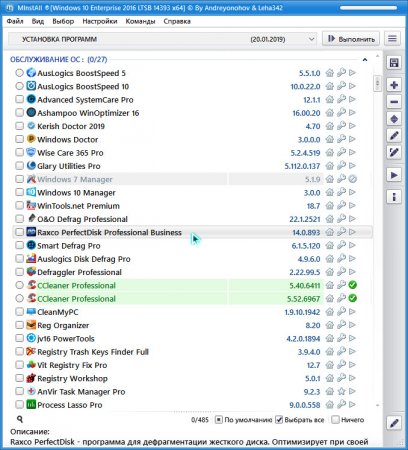Open the Команды menu
The height and width of the screenshot is (450, 408).
[140, 21]
